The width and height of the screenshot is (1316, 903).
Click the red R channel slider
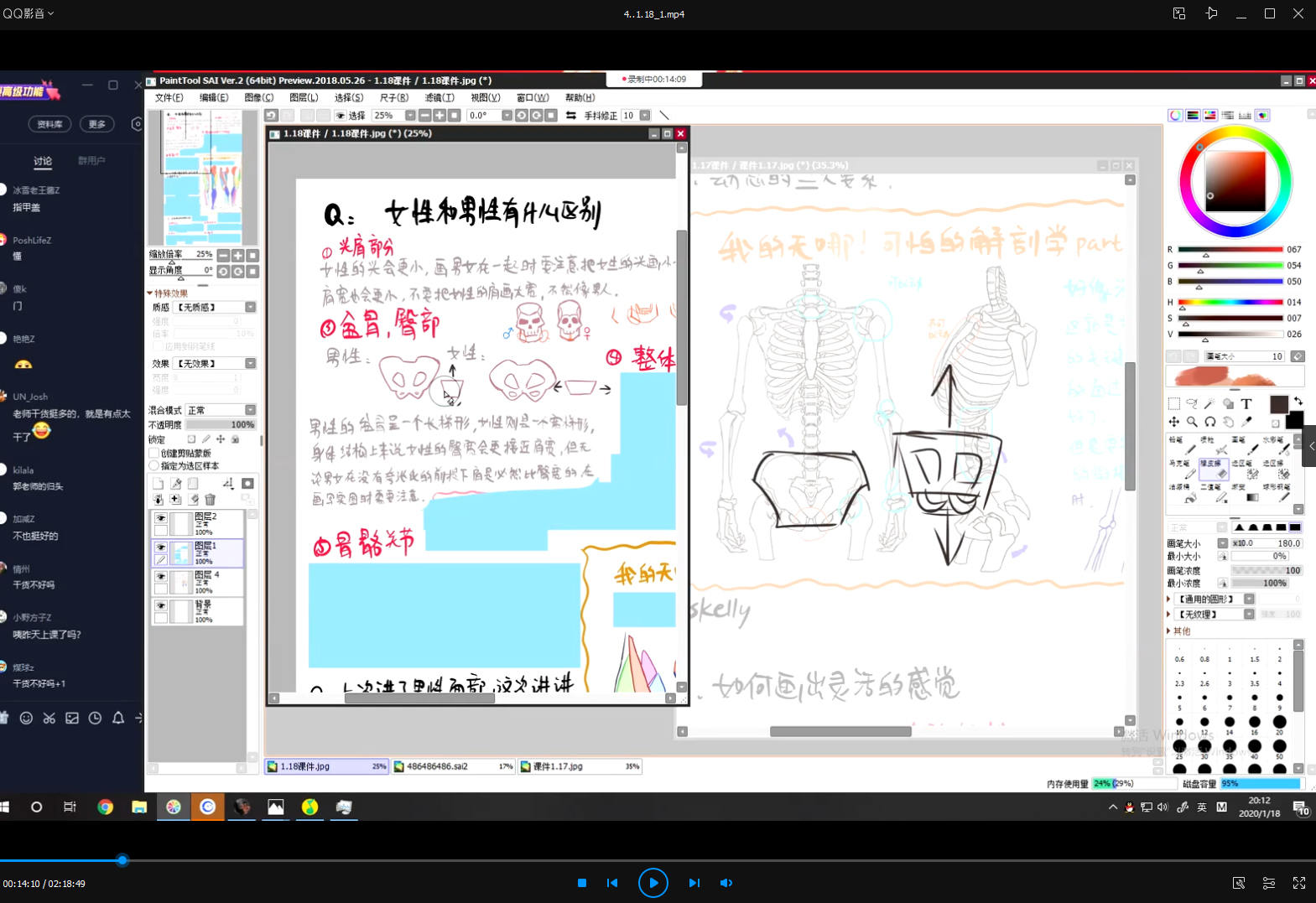[1230, 250]
